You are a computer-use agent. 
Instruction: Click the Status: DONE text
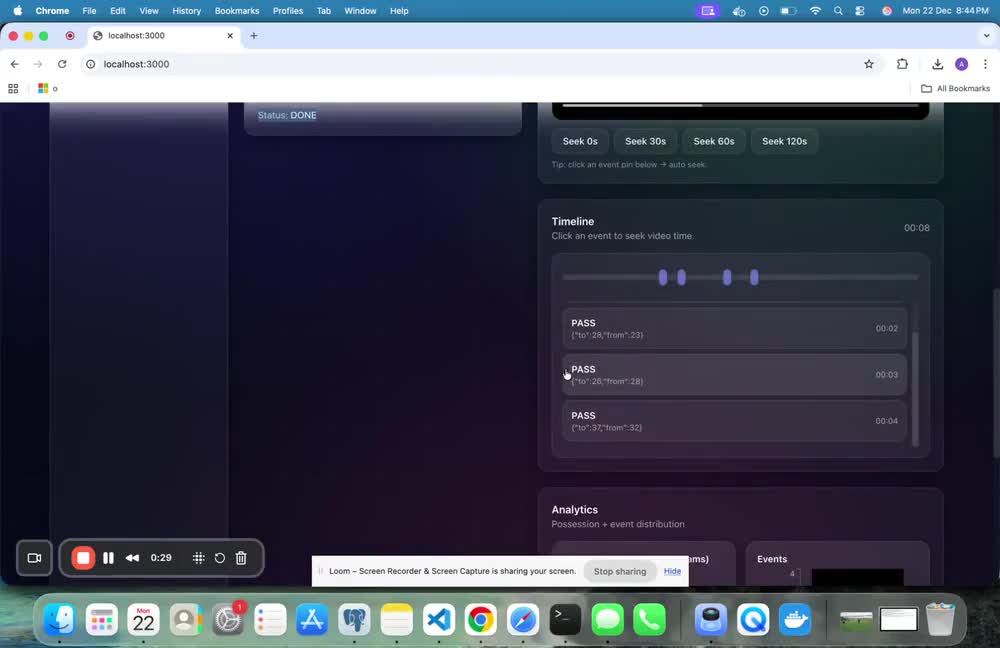287,115
